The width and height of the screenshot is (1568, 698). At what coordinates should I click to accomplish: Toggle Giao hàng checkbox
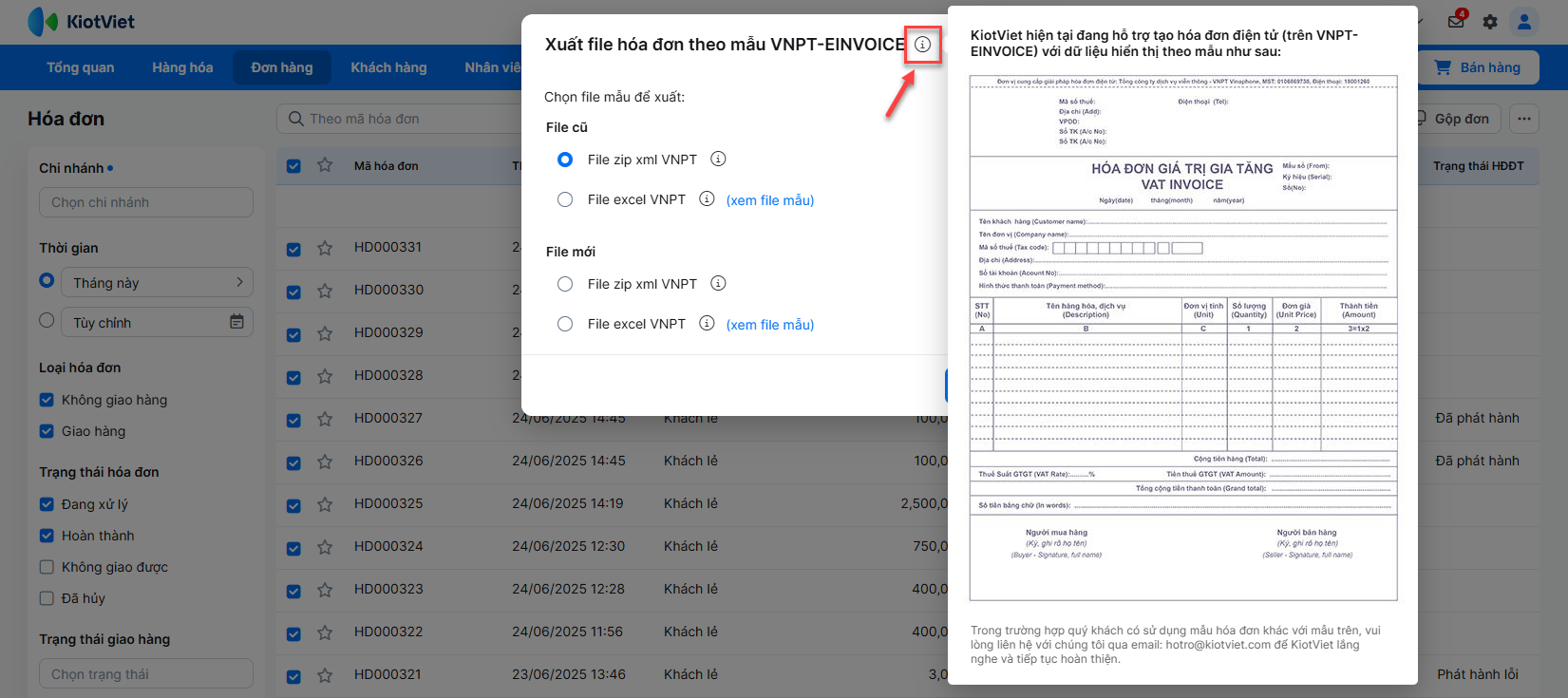click(47, 431)
